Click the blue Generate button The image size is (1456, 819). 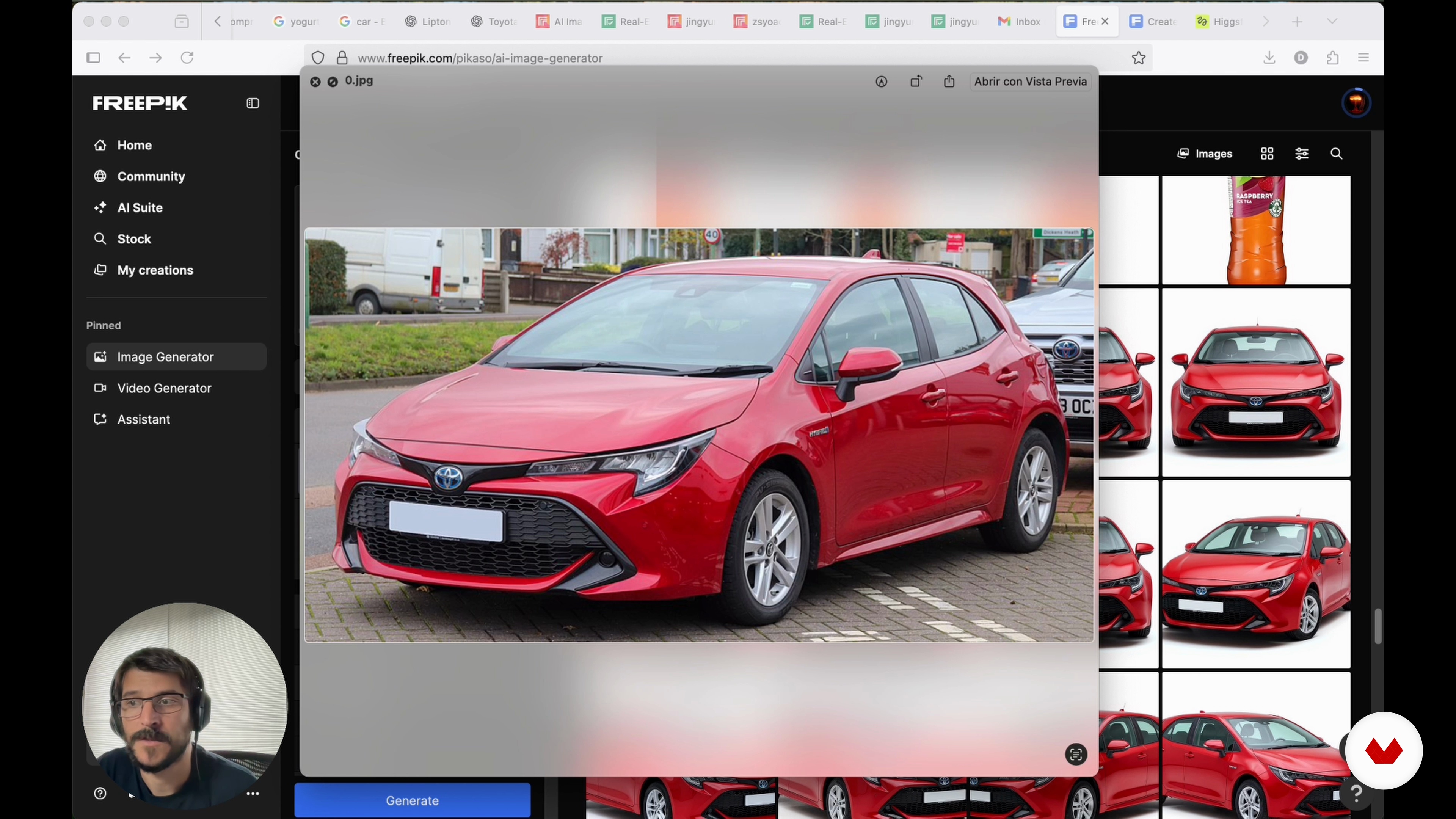[x=412, y=800]
